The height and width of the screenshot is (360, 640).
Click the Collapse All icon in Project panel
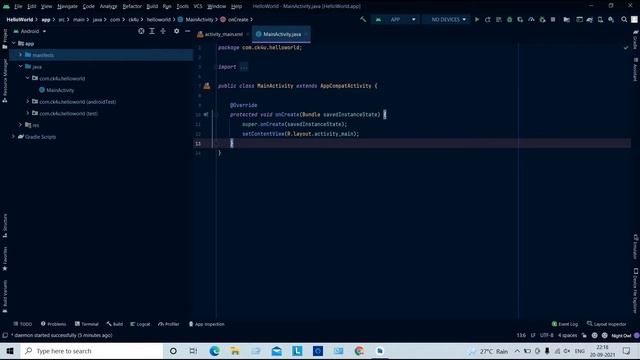(x=163, y=31)
